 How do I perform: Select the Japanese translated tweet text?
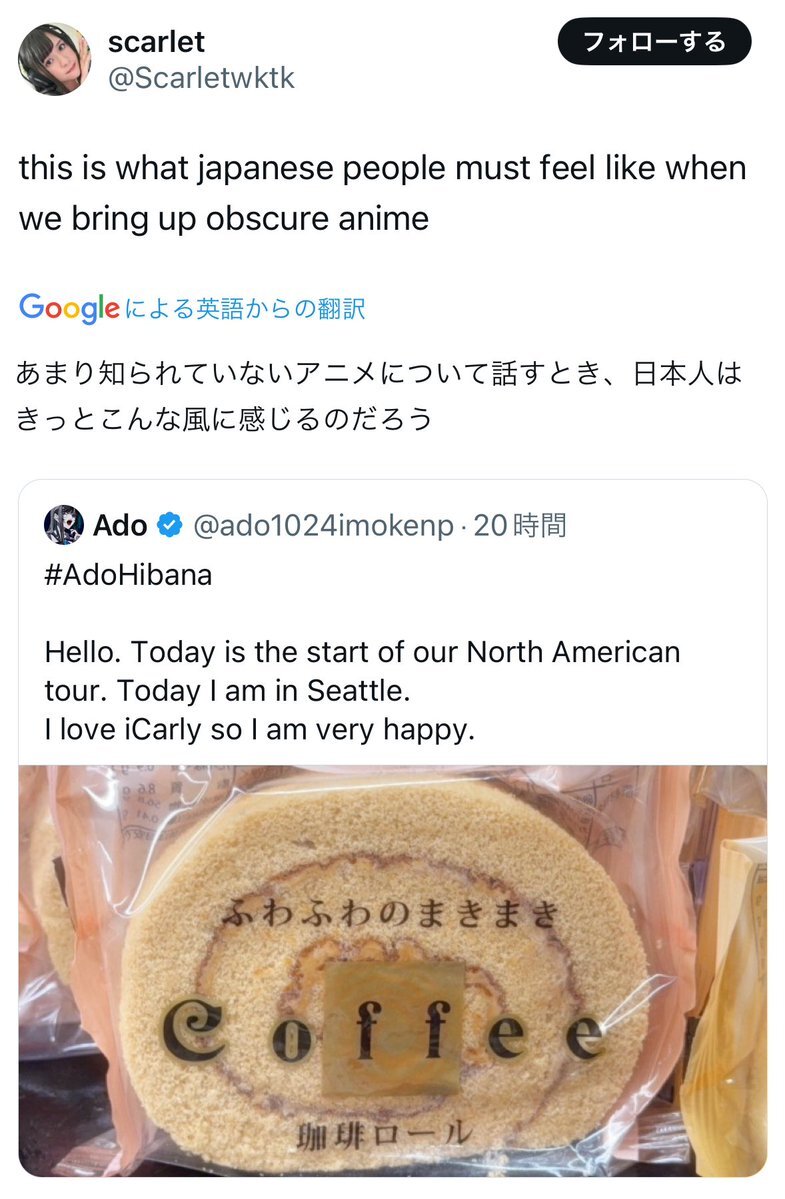point(379,395)
